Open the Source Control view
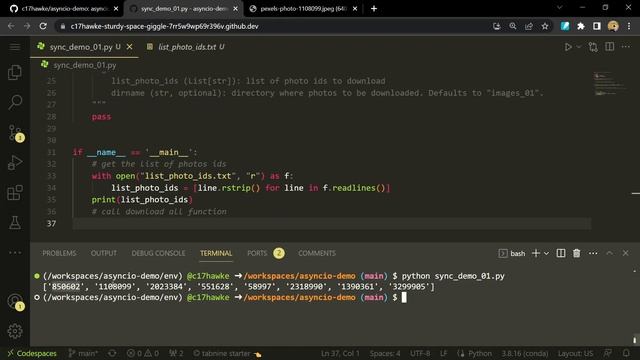Image resolution: width=640 pixels, height=360 pixels. tap(16, 133)
